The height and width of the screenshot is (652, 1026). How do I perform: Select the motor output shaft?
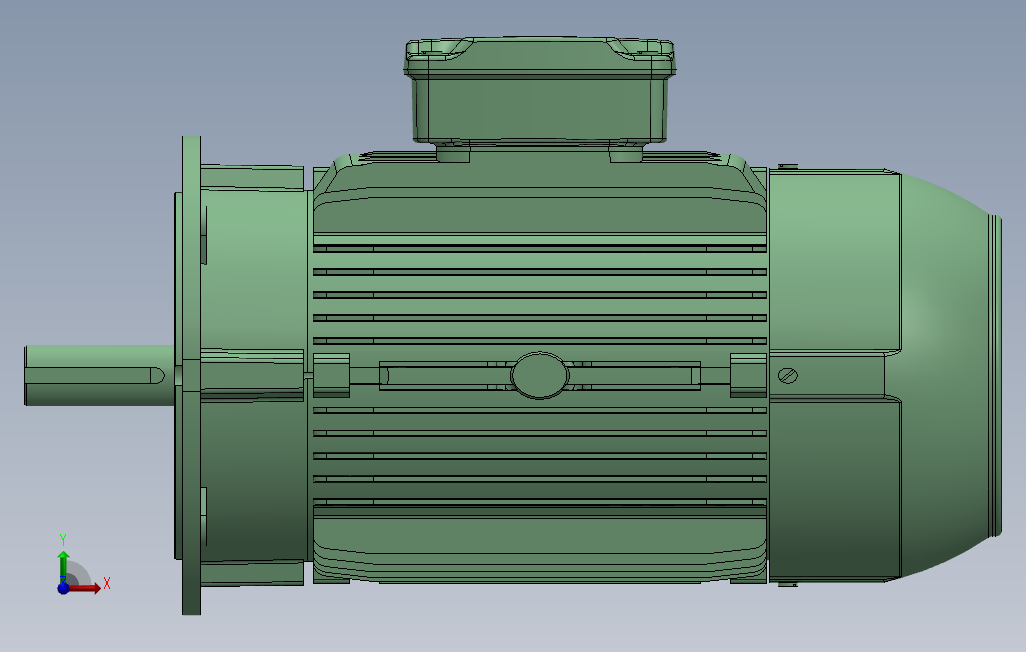point(99,376)
